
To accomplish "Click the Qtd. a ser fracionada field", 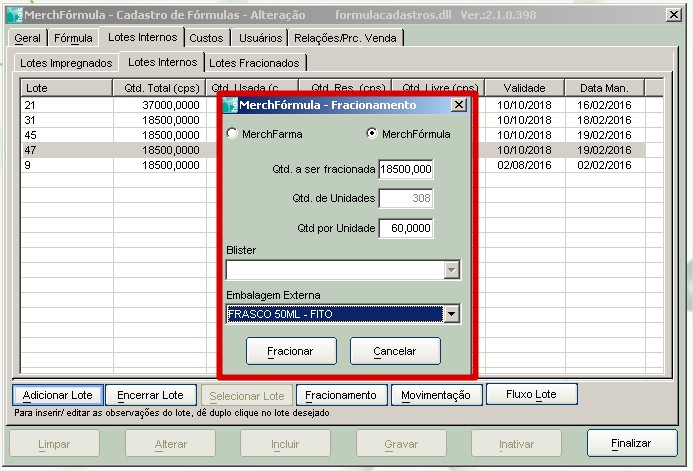I will pyautogui.click(x=406, y=169).
